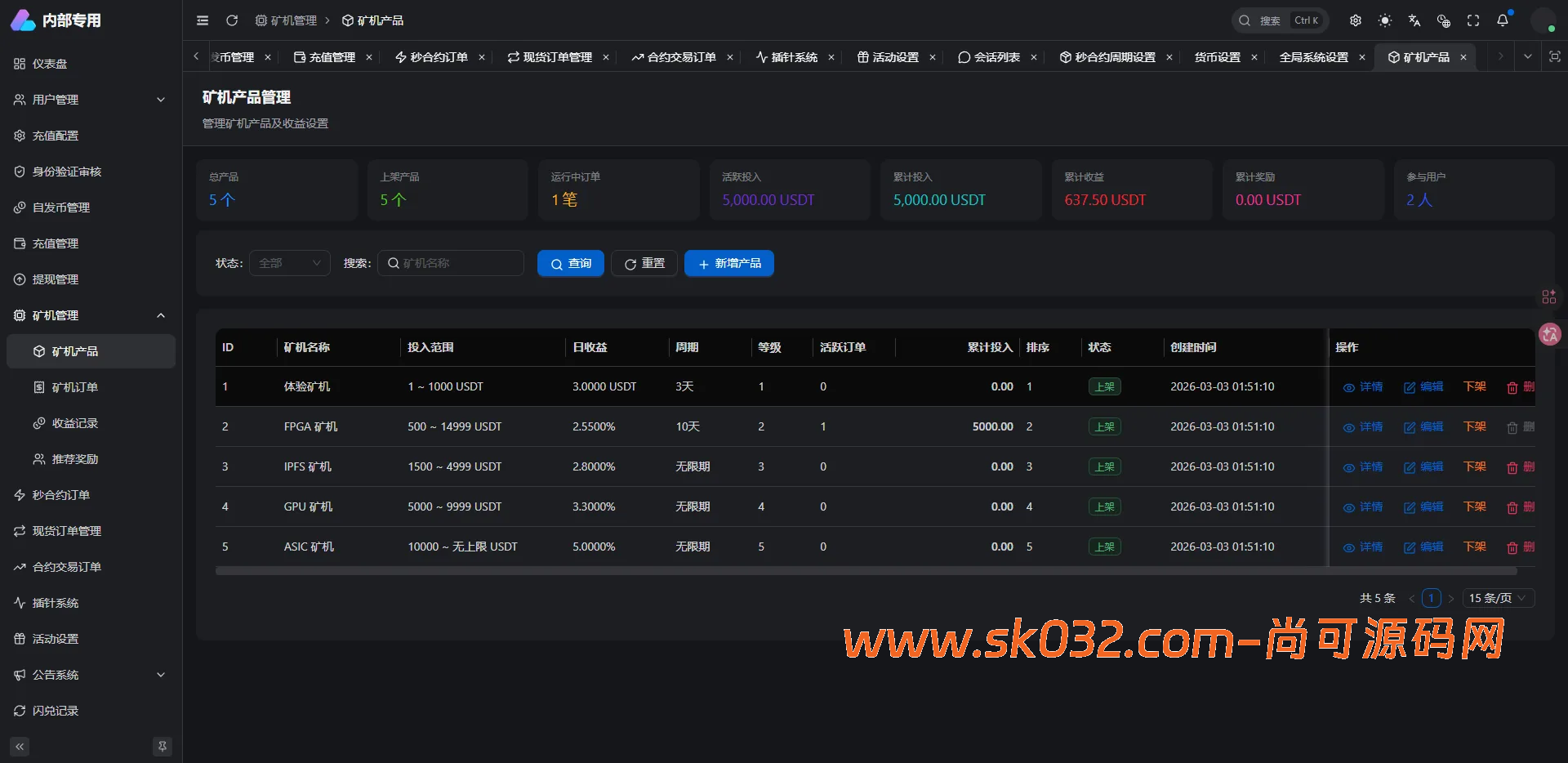Enter fullscreen mode via the top bar icon
The height and width of the screenshot is (763, 1568).
pyautogui.click(x=1473, y=20)
